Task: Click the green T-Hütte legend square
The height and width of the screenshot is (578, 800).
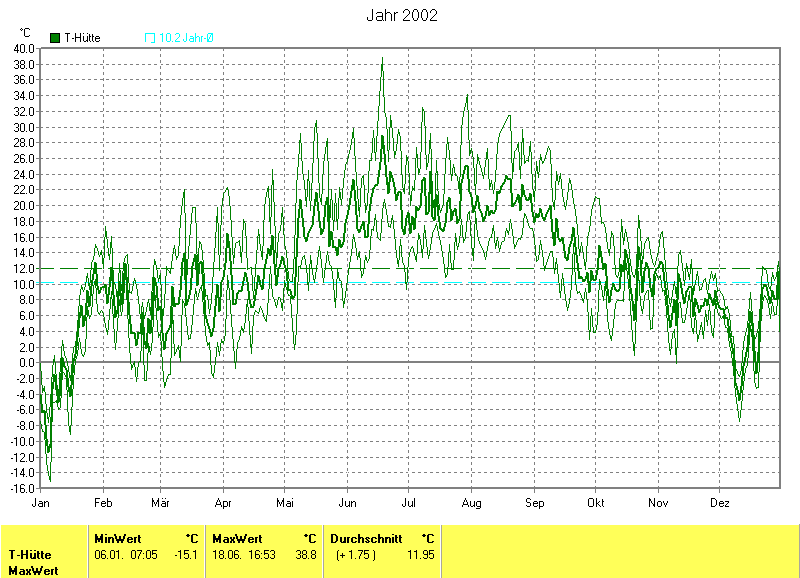Action: click(x=55, y=38)
